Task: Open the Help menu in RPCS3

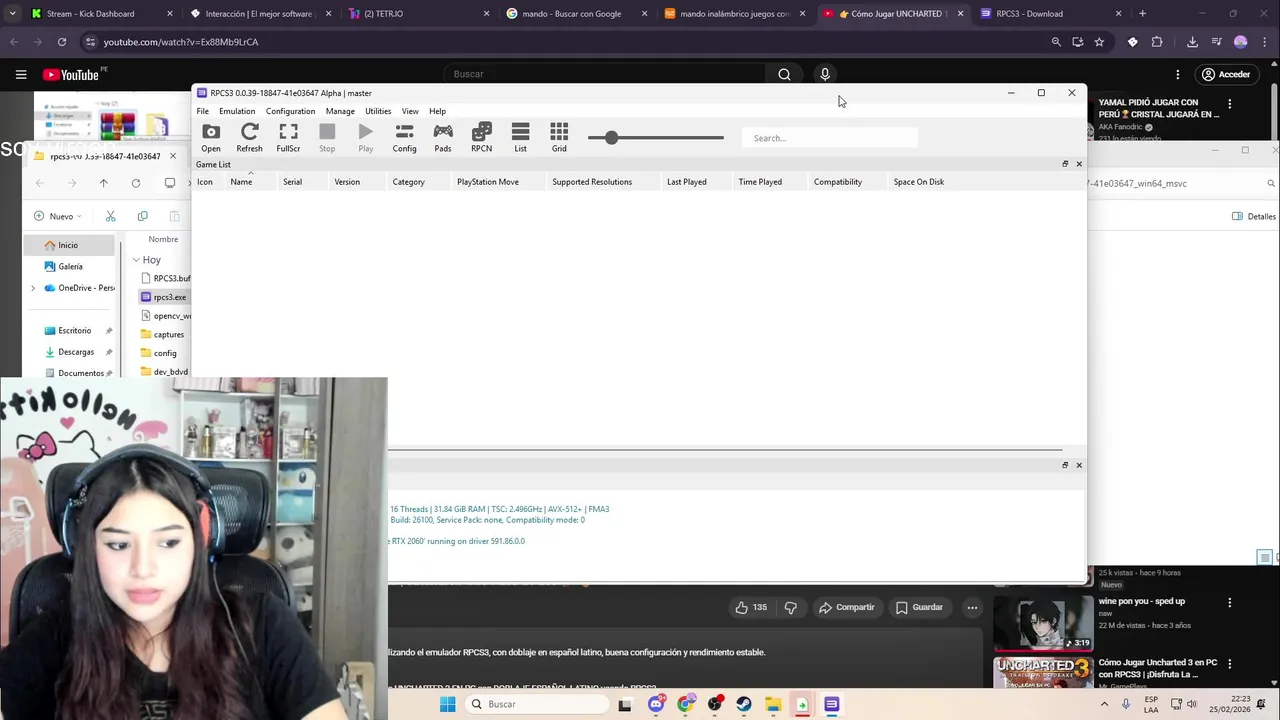Action: (x=437, y=111)
